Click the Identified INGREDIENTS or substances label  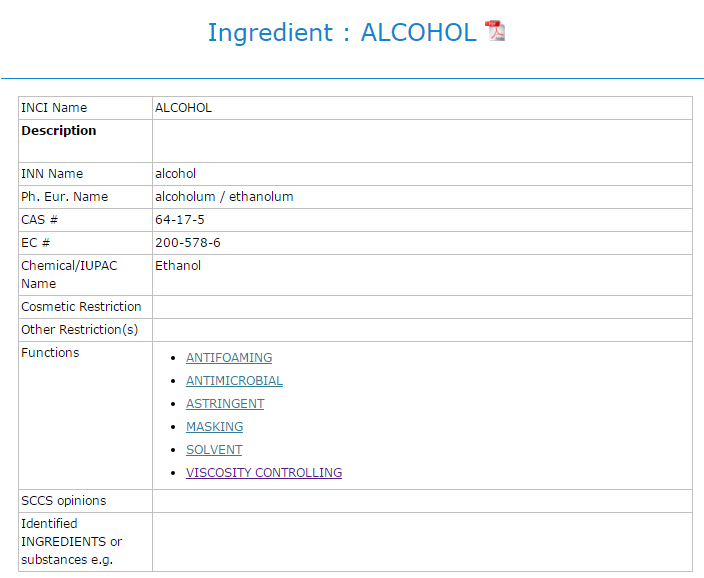[71, 542]
